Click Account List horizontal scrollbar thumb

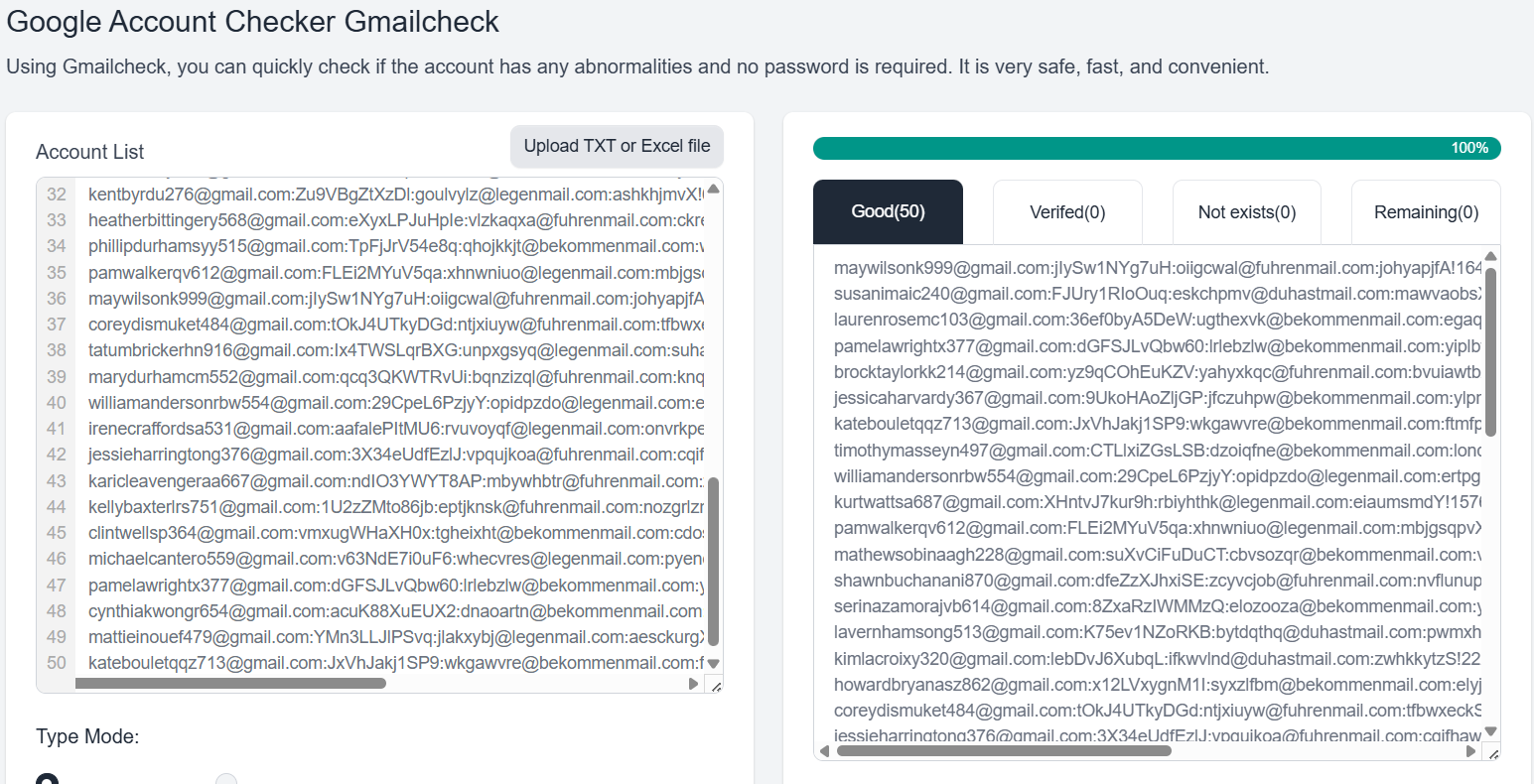pyautogui.click(x=230, y=684)
